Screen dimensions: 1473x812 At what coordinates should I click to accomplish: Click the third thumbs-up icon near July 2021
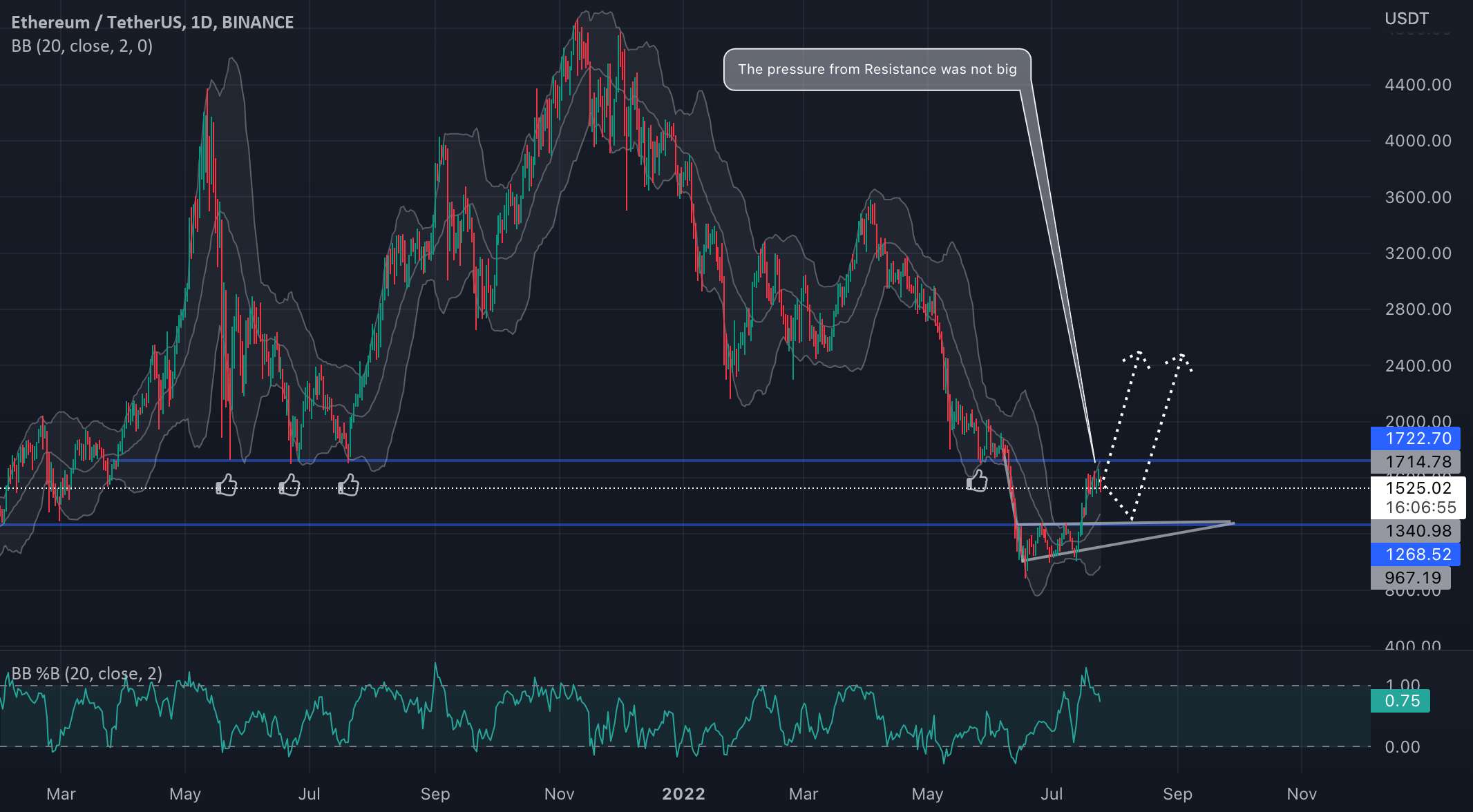click(x=348, y=485)
